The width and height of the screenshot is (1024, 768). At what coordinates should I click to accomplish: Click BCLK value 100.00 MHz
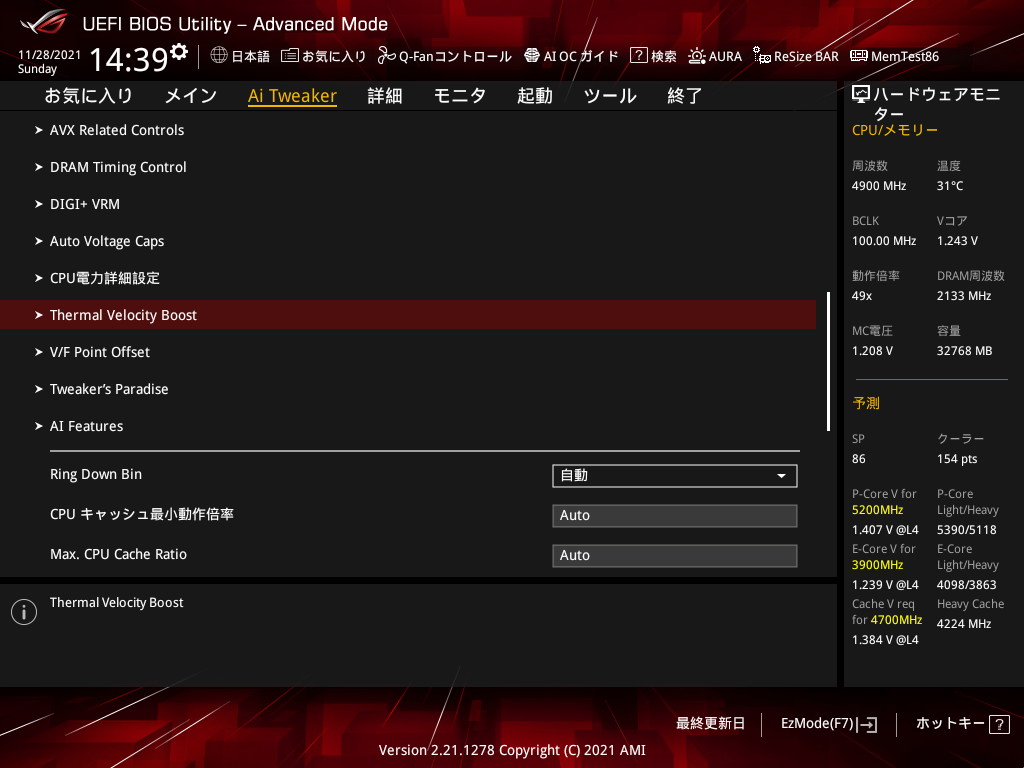point(884,241)
